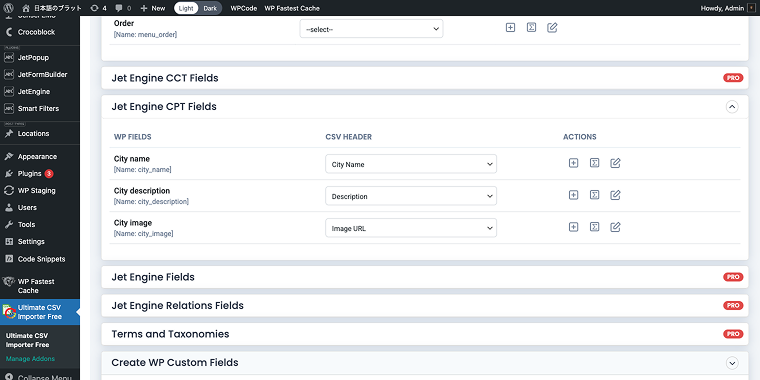Open Manage Addons submenu link

(30, 359)
